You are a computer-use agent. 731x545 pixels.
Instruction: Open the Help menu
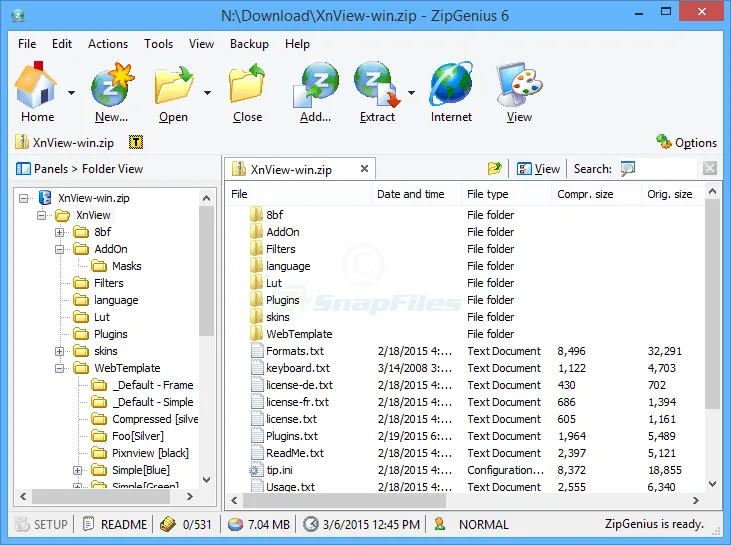297,44
